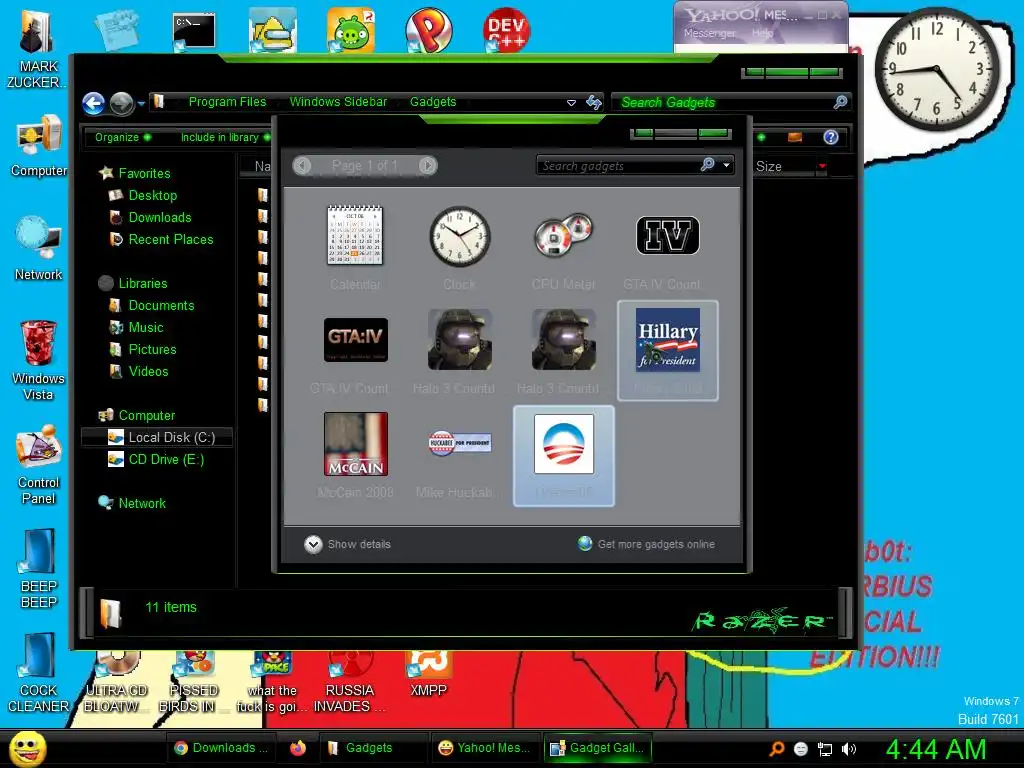Open Help menu in Yahoo Messenger window
1024x768 pixels.
click(x=763, y=33)
